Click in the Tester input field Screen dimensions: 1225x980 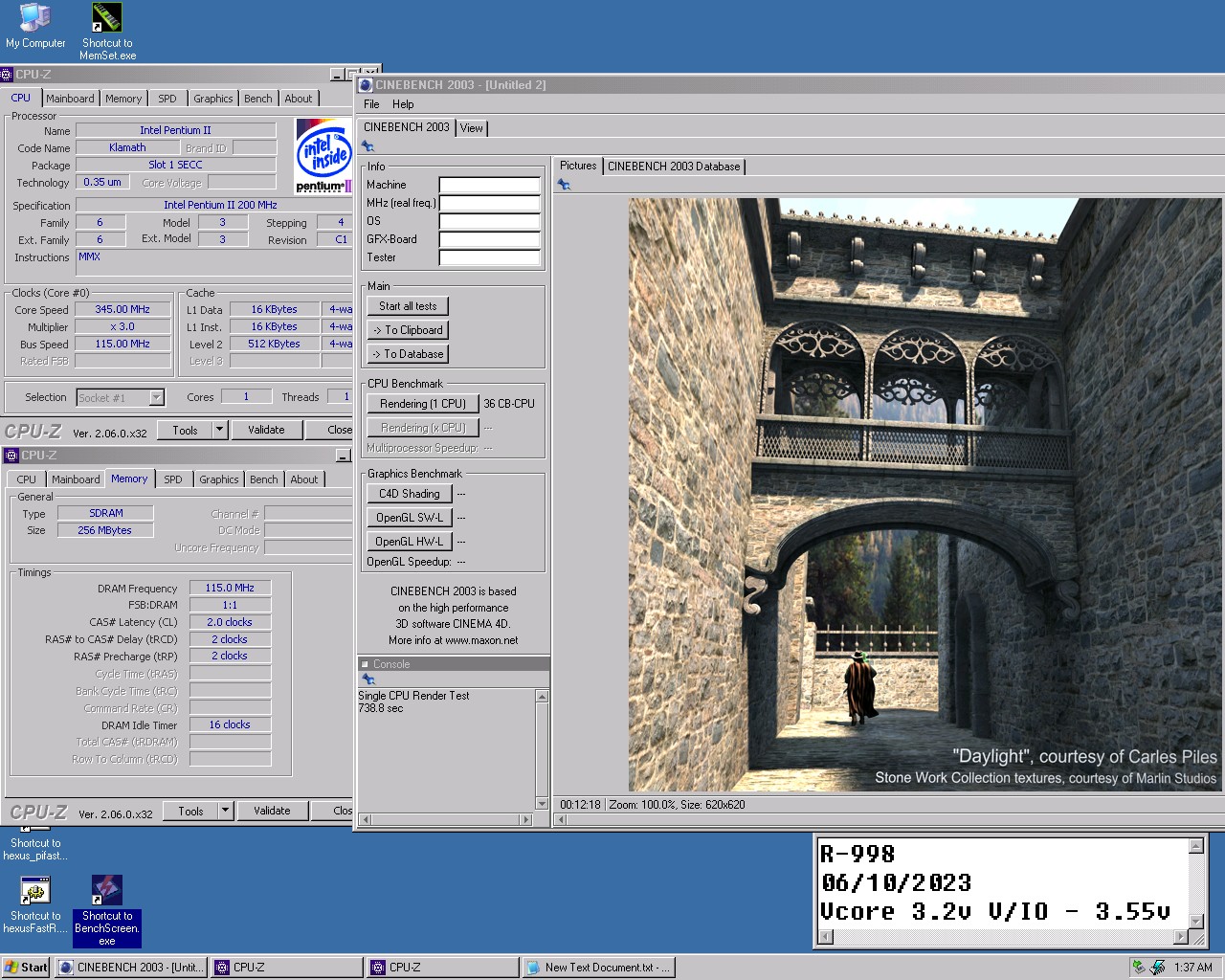pos(489,257)
